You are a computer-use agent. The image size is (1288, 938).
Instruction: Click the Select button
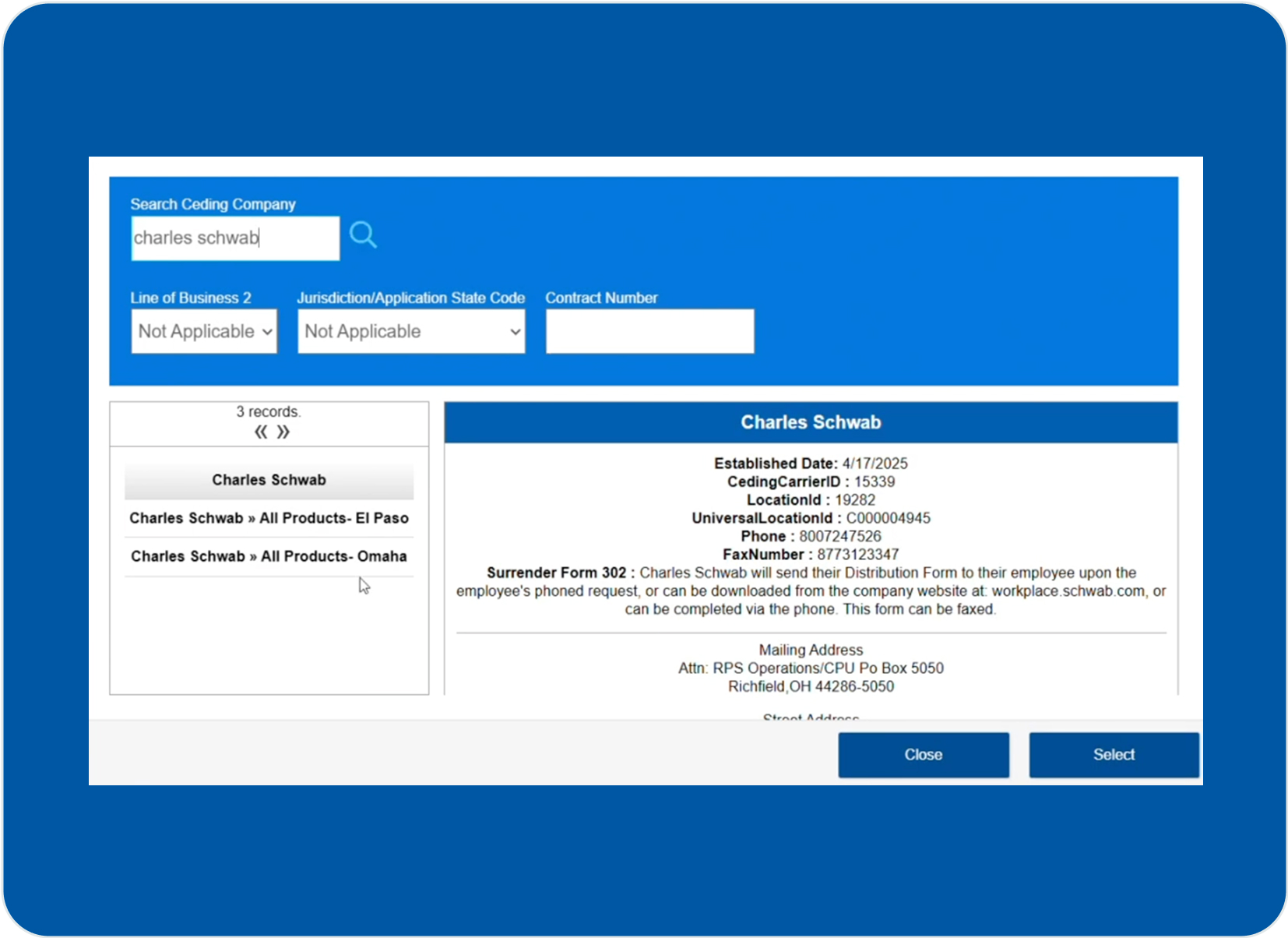[1114, 755]
